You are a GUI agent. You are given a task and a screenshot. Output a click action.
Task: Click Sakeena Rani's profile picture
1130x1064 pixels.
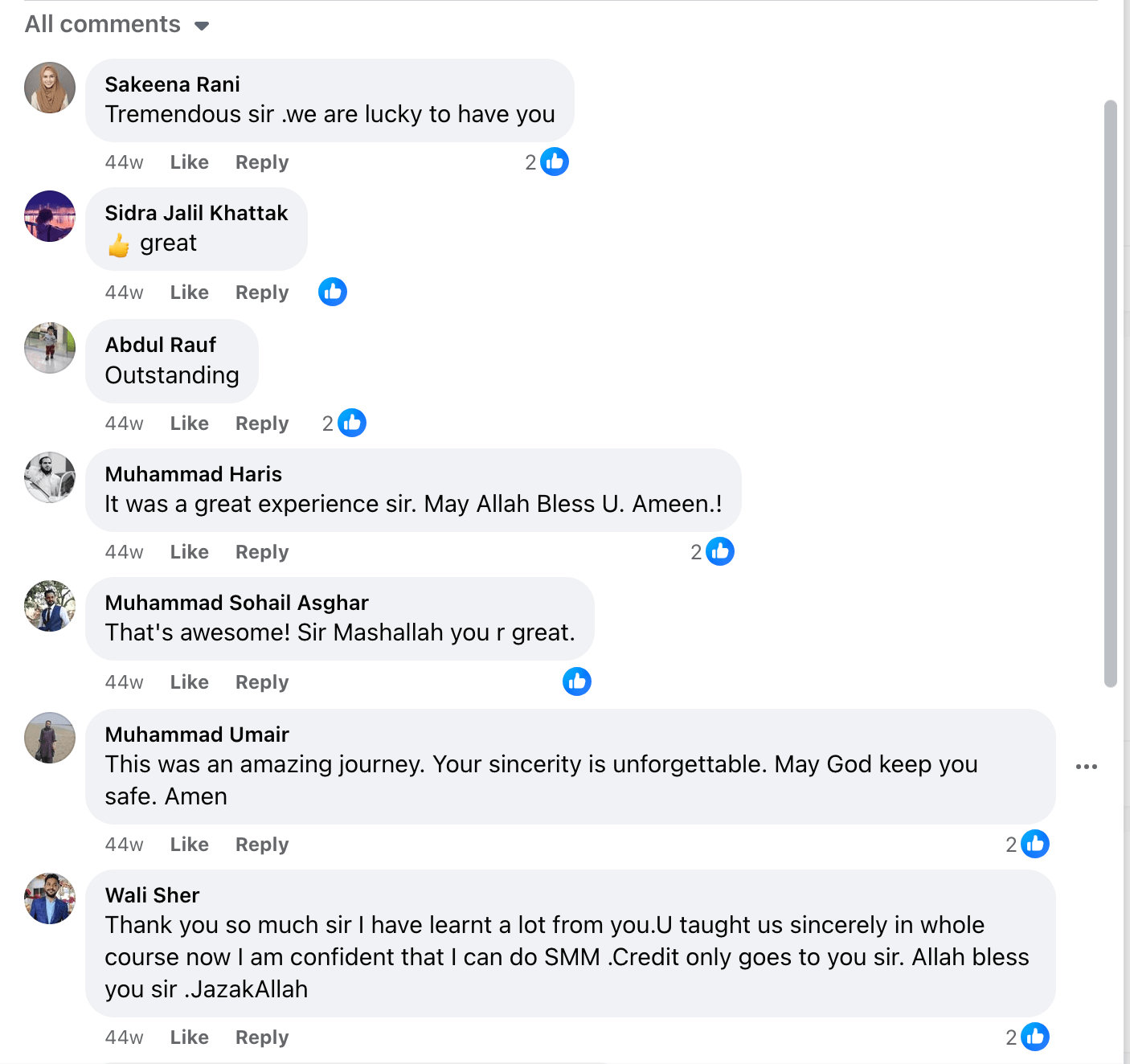tap(50, 88)
